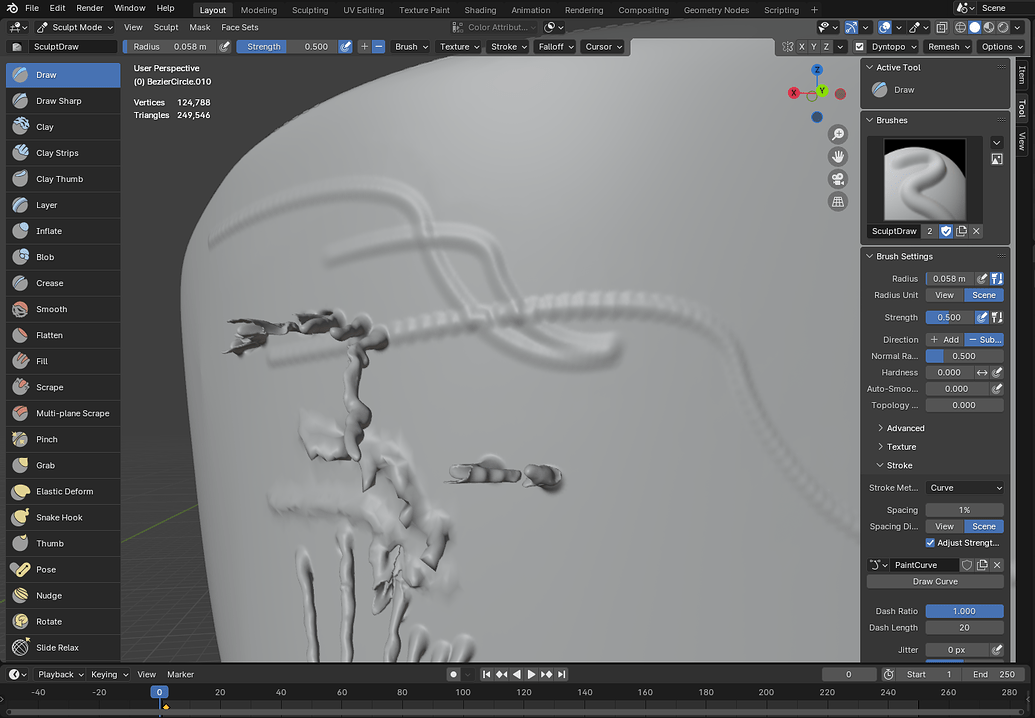Click the Draw Curve button
This screenshot has width=1035, height=718.
click(x=935, y=581)
